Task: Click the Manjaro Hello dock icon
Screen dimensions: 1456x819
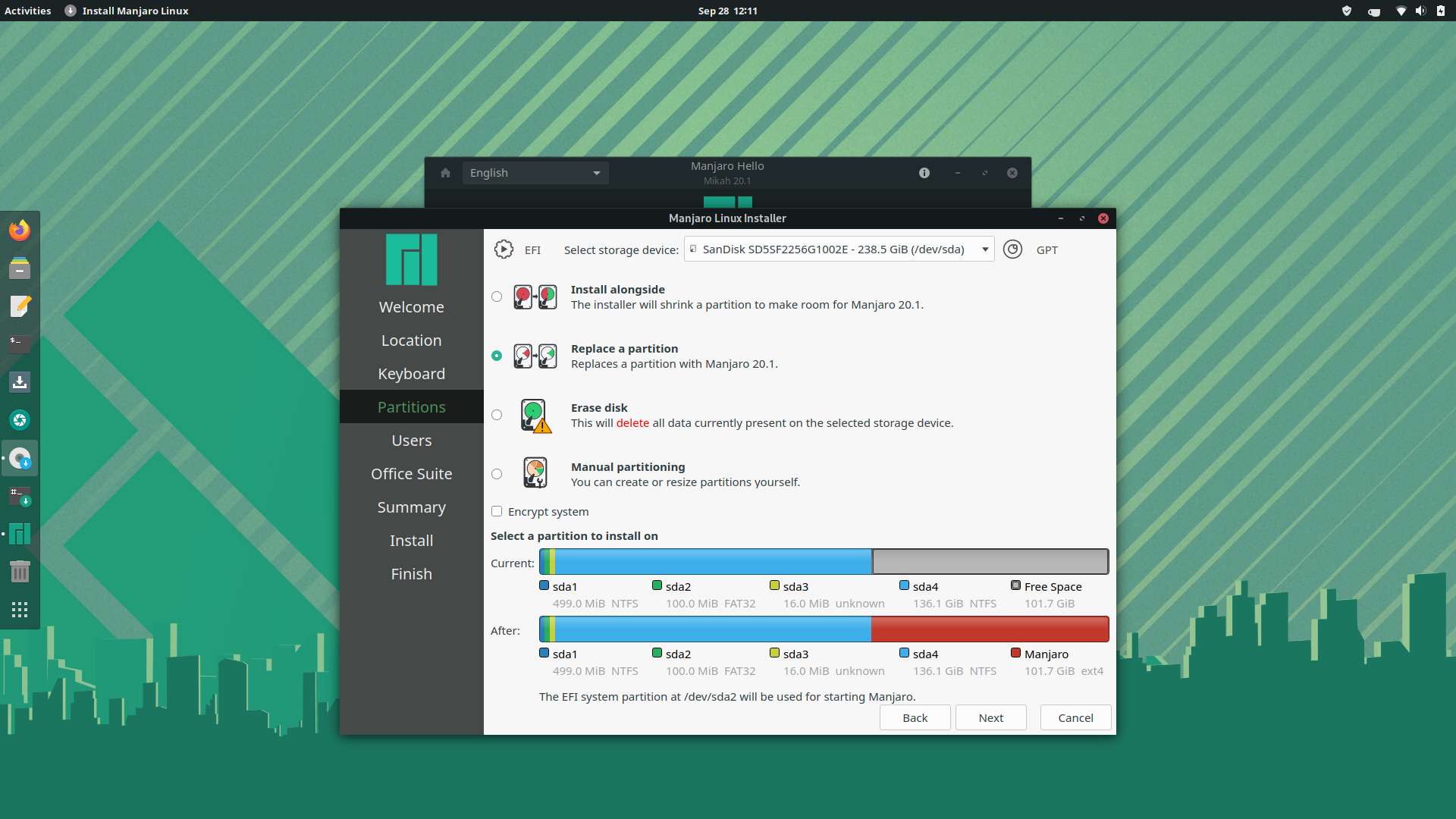Action: pos(20,534)
